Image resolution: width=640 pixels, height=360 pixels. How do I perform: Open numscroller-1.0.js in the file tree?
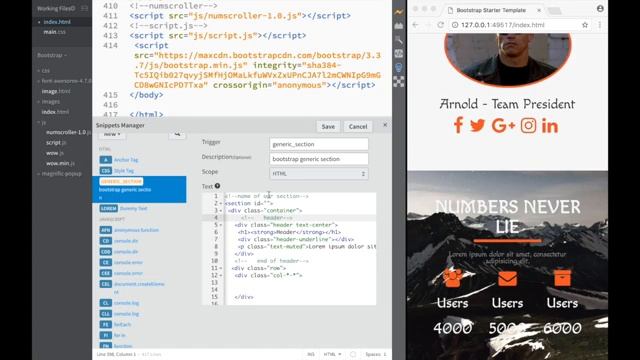coord(68,132)
